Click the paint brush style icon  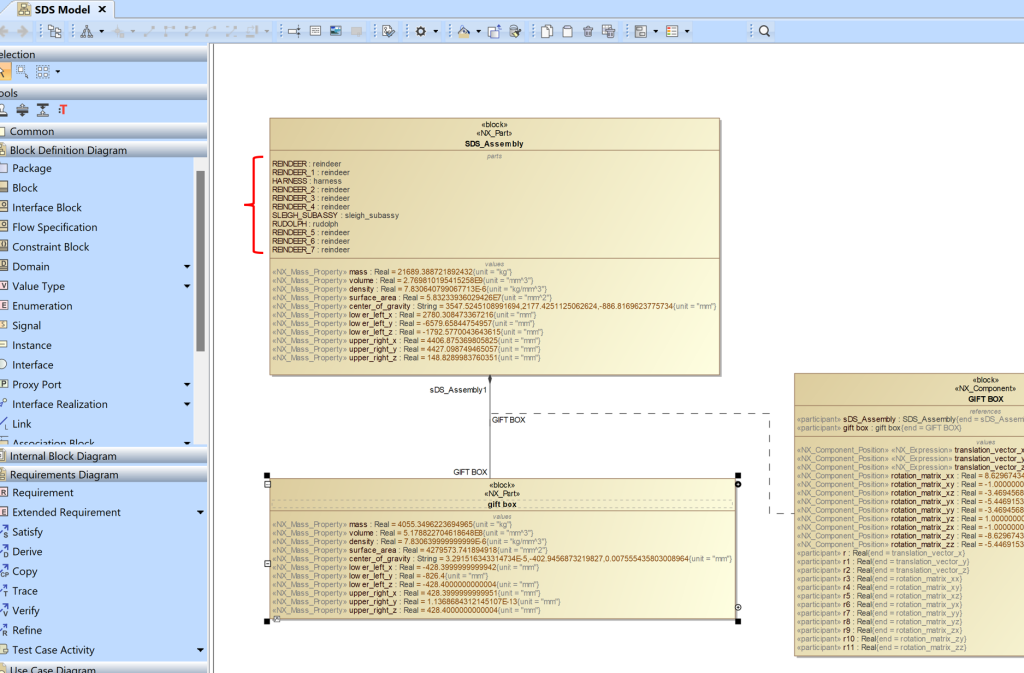tap(515, 31)
